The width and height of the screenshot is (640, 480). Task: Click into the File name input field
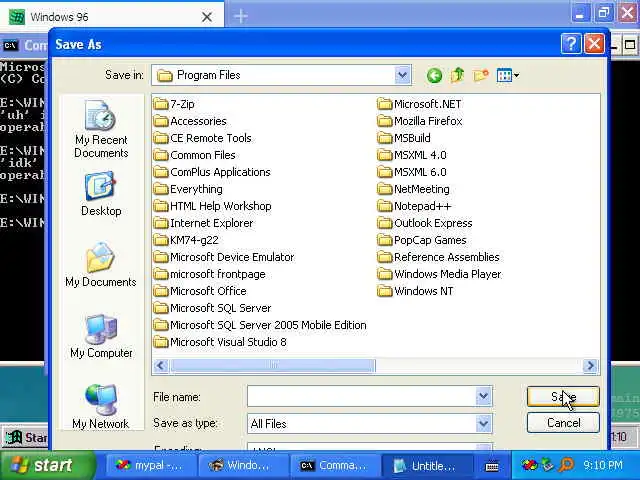[x=362, y=396]
